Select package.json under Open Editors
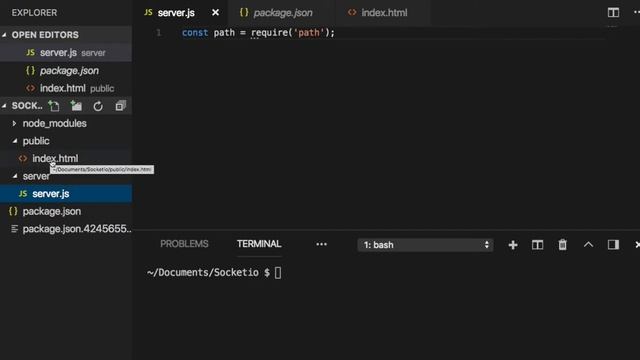The height and width of the screenshot is (360, 640). click(66, 71)
